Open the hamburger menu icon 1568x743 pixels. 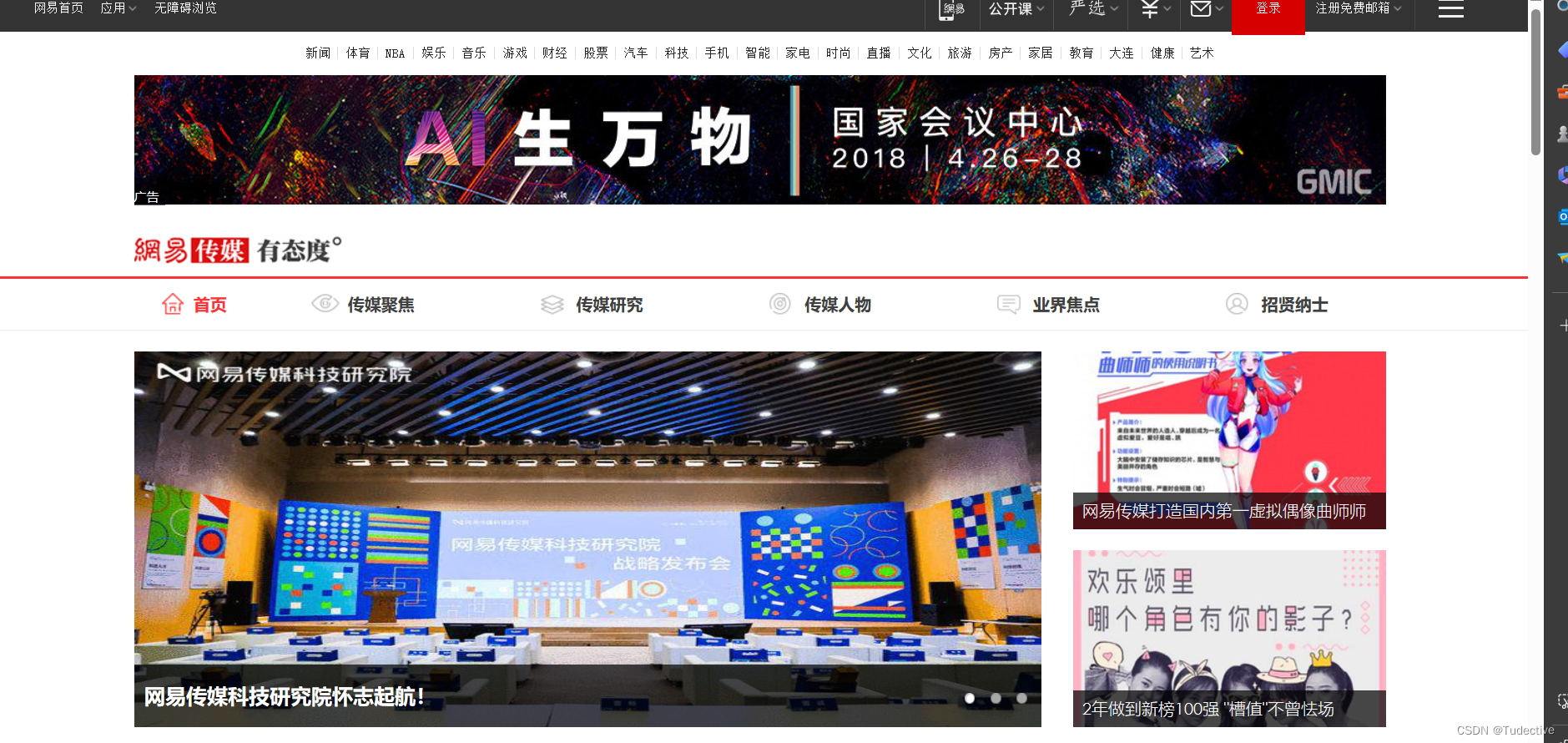pyautogui.click(x=1451, y=9)
